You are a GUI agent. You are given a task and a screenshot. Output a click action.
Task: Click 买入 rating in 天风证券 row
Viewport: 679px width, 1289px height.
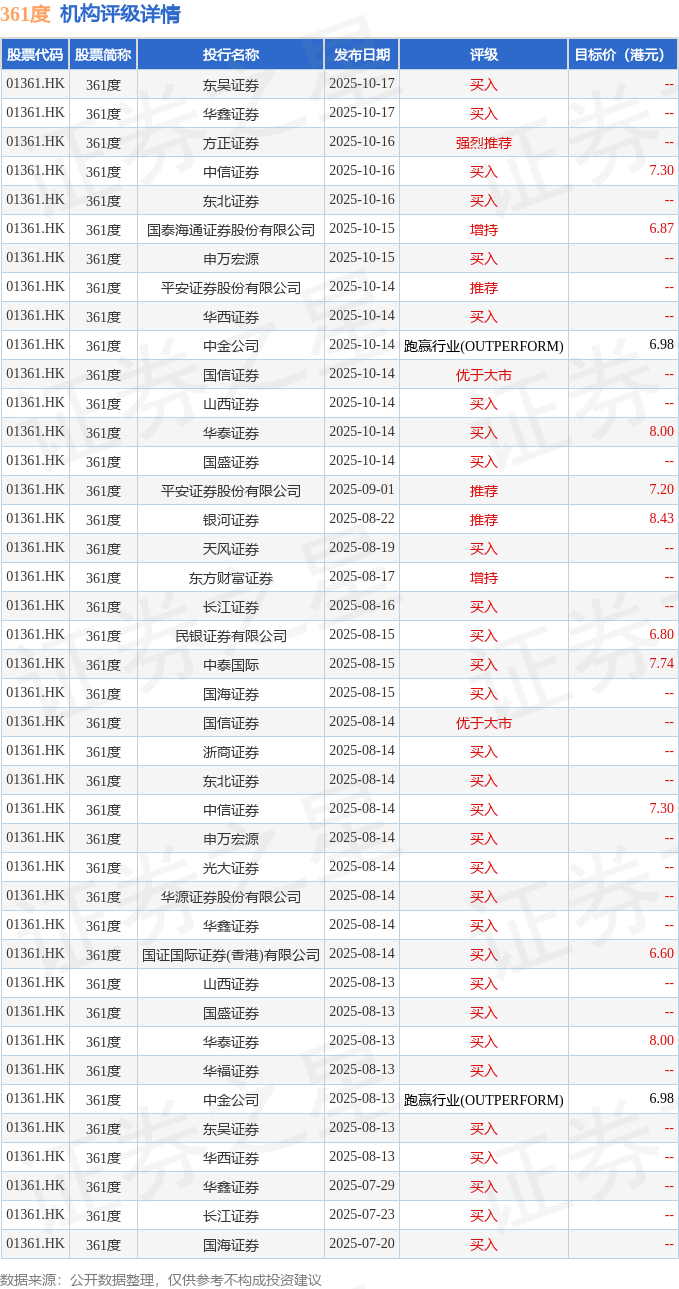click(x=484, y=549)
